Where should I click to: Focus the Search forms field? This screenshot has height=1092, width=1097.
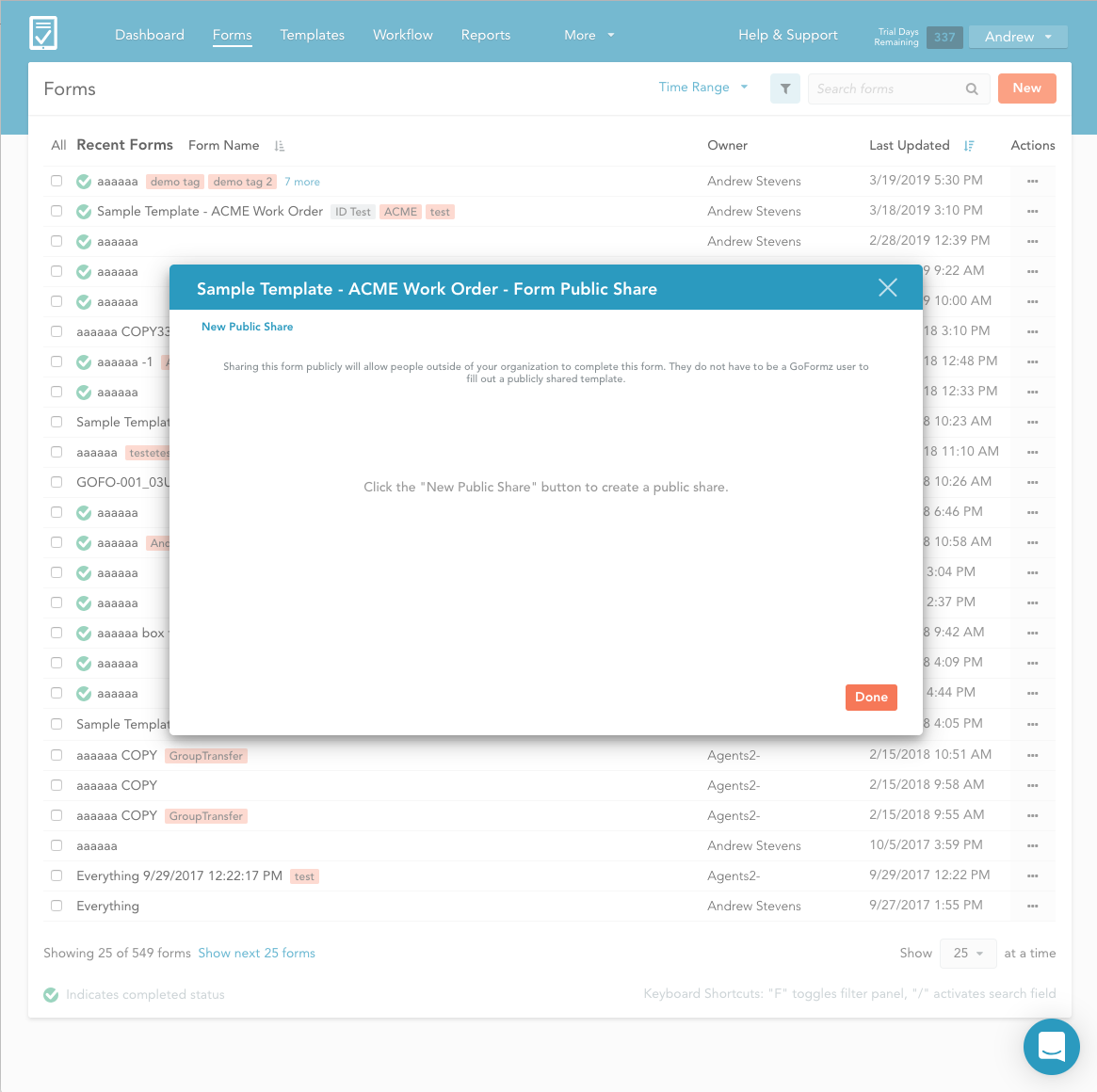[885, 89]
